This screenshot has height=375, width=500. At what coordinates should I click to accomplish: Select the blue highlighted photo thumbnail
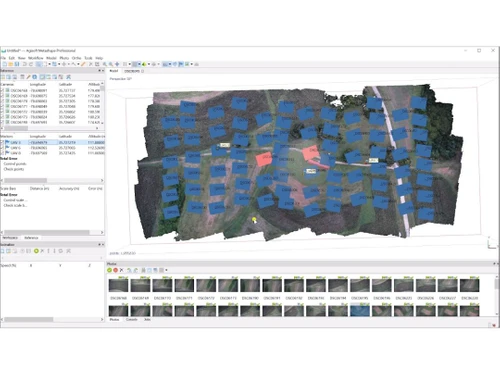click(x=360, y=311)
